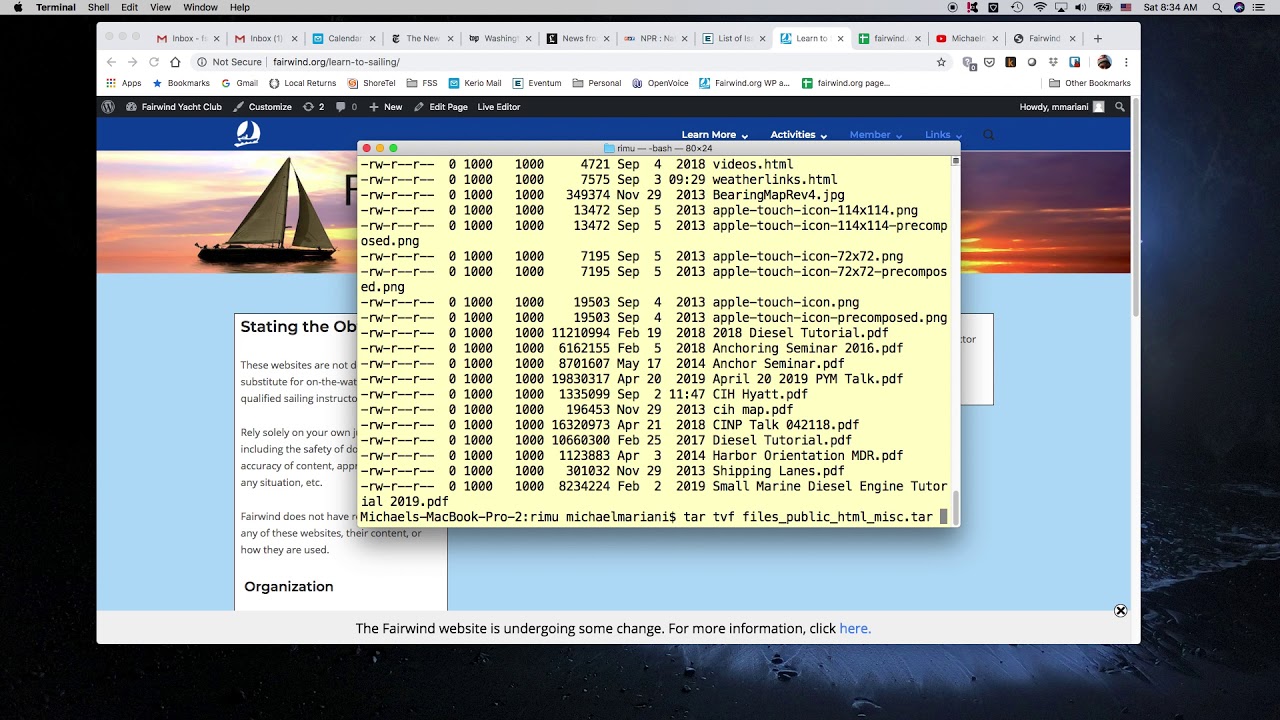Open the Gmail bookmark
1280x720 pixels.
[x=240, y=83]
